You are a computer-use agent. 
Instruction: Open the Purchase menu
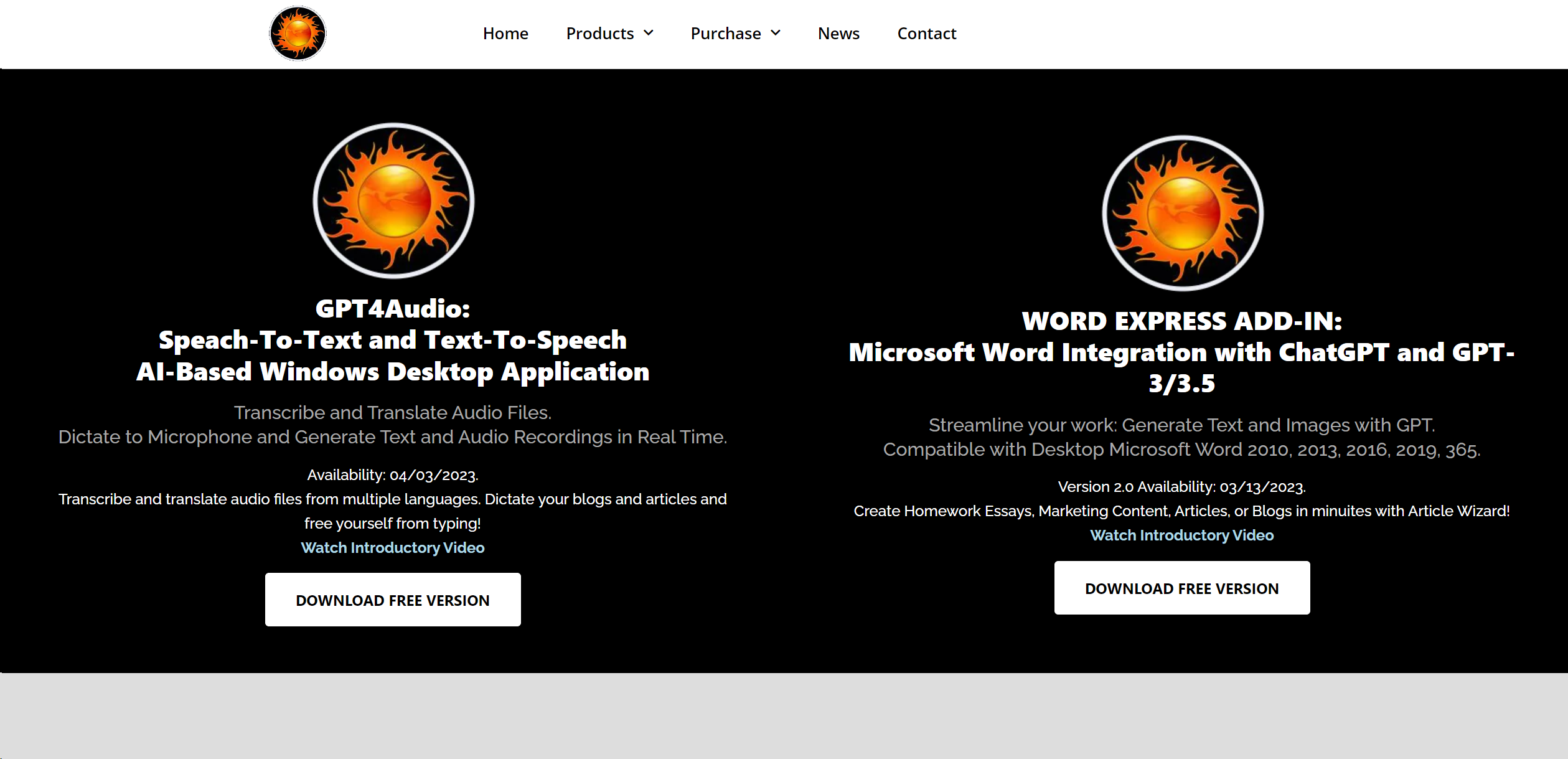coord(726,34)
